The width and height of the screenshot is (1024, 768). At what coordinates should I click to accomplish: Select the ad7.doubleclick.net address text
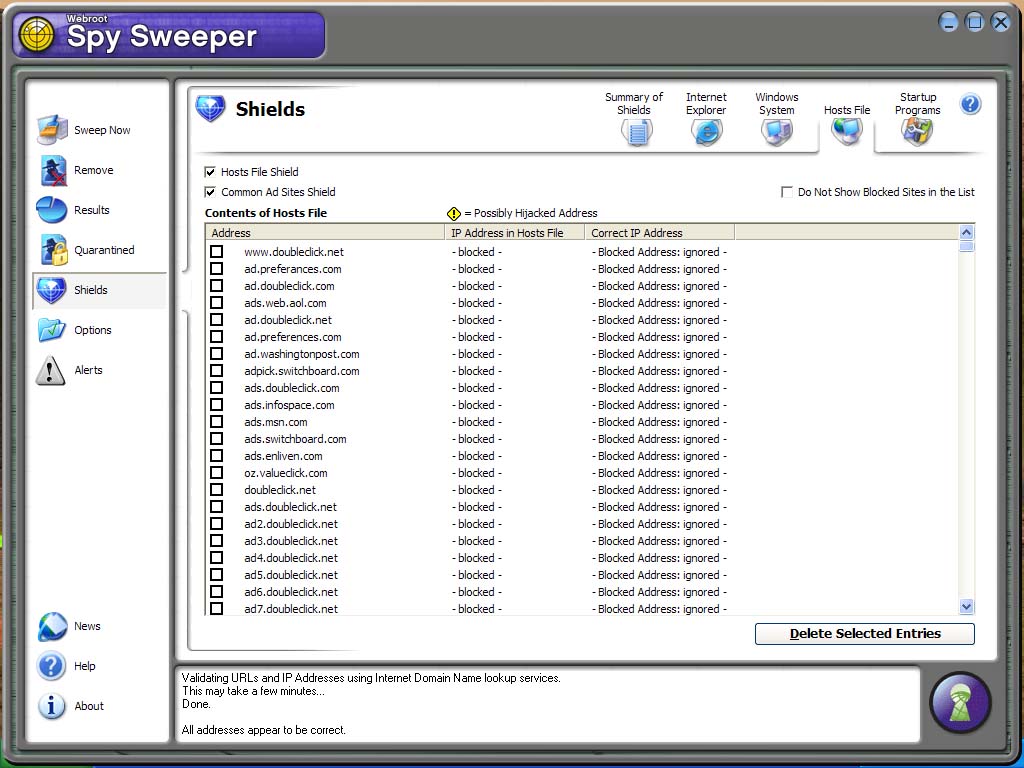(x=291, y=609)
